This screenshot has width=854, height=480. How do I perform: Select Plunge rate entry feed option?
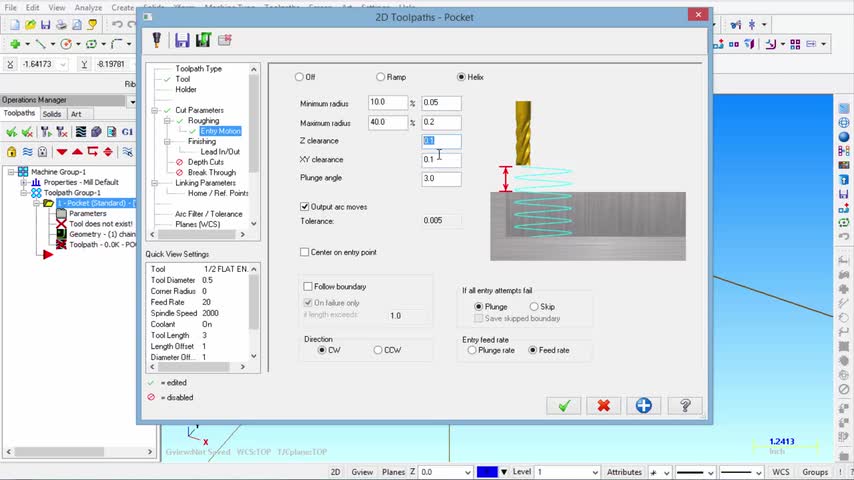pos(472,350)
